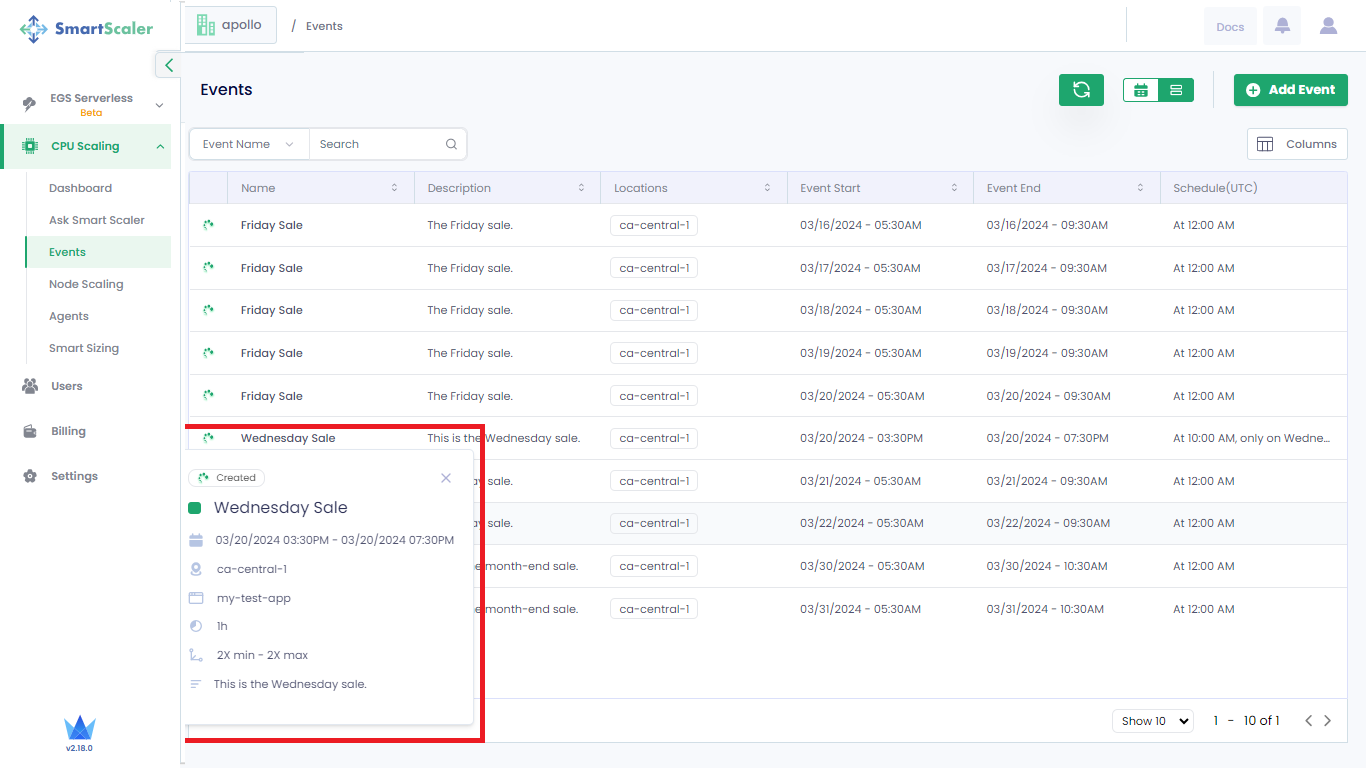This screenshot has height=768, width=1366.
Task: Click the Add Event button
Action: (x=1290, y=90)
